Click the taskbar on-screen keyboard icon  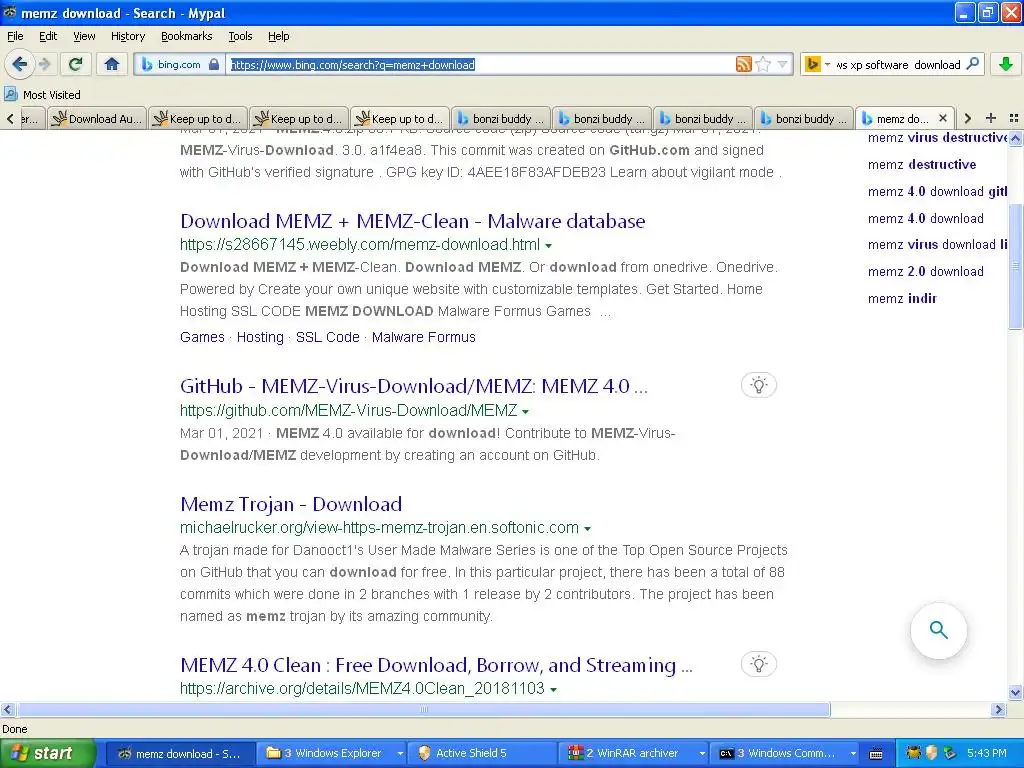click(876, 754)
